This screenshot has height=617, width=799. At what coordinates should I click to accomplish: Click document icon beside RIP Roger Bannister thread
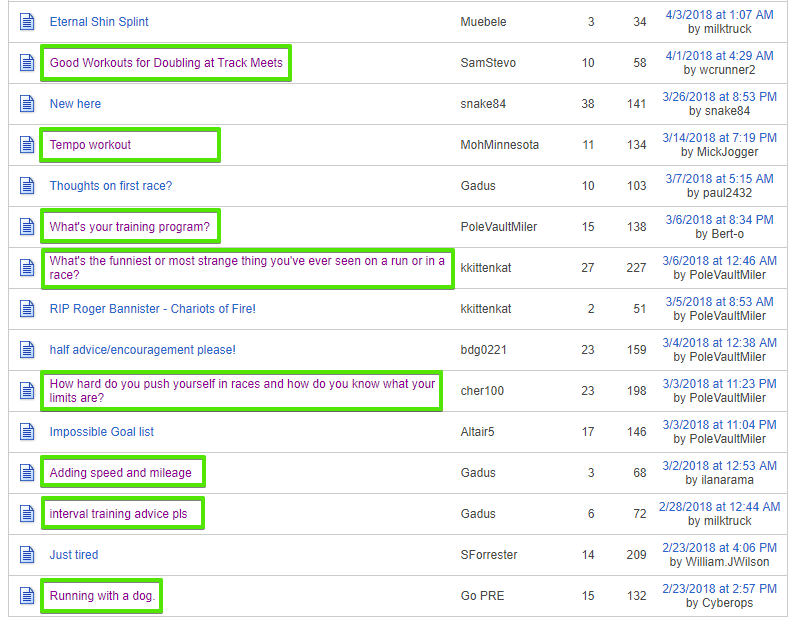click(27, 309)
